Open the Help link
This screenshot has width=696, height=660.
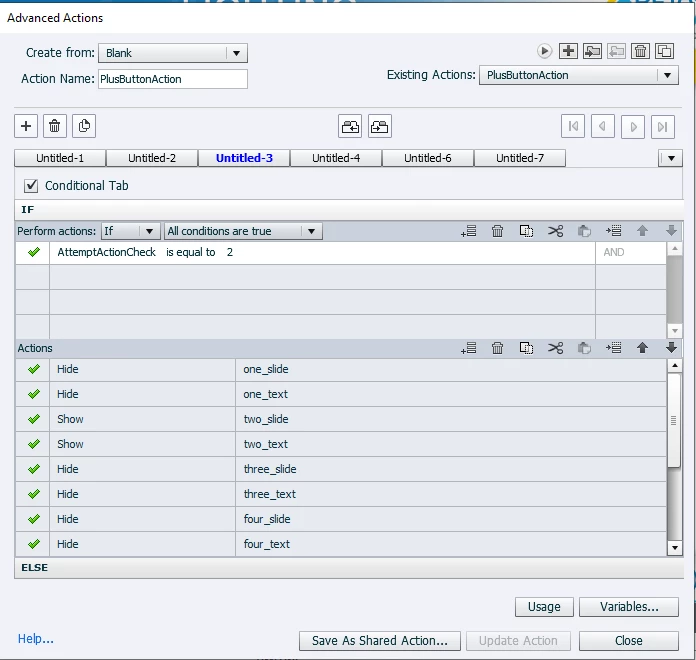[x=36, y=639]
